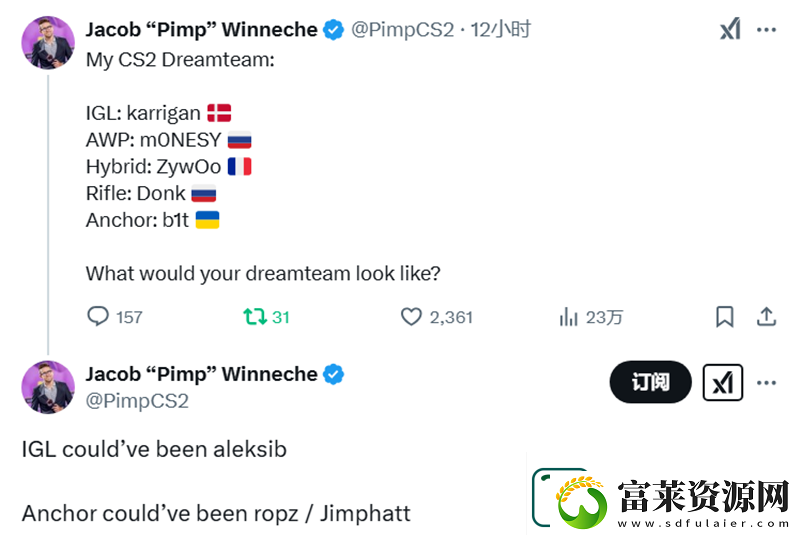Bookmark the CS2 Dreamteam tweet

pyautogui.click(x=724, y=317)
